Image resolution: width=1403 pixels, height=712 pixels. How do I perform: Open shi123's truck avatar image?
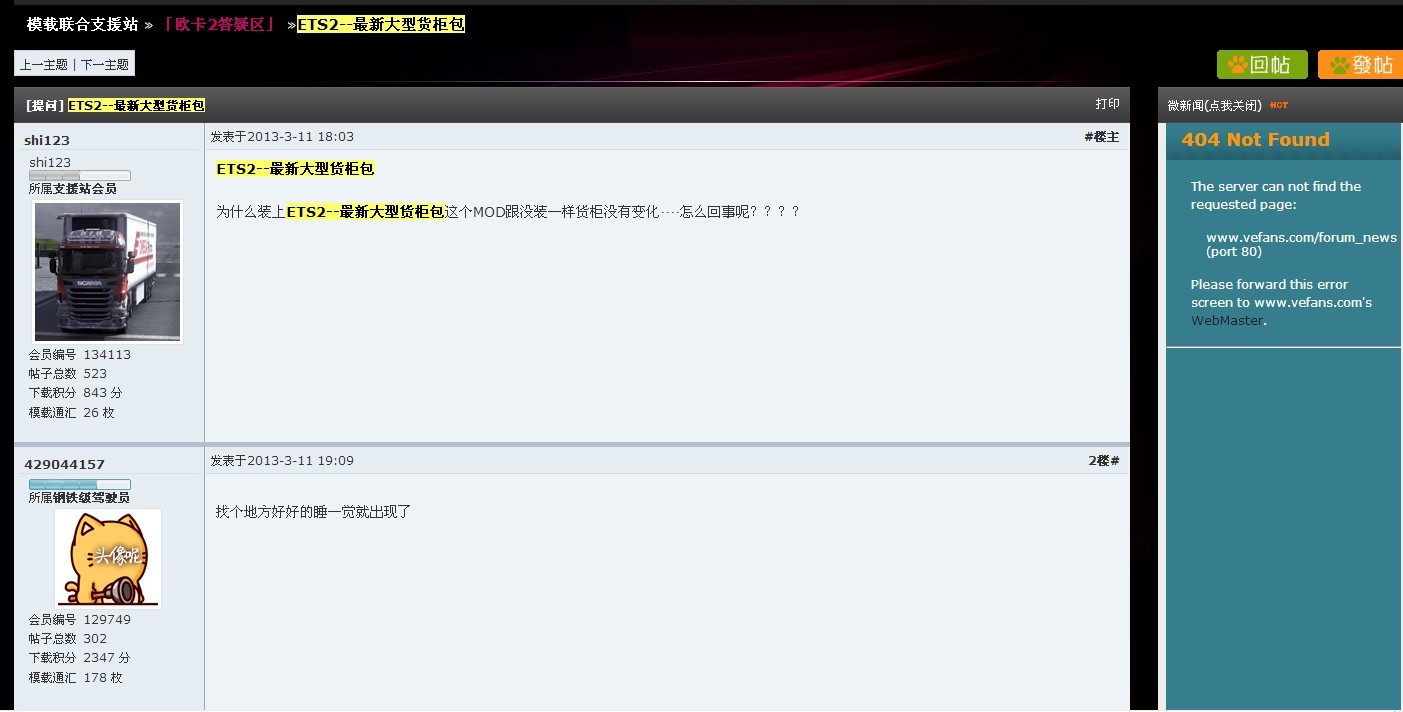[108, 272]
